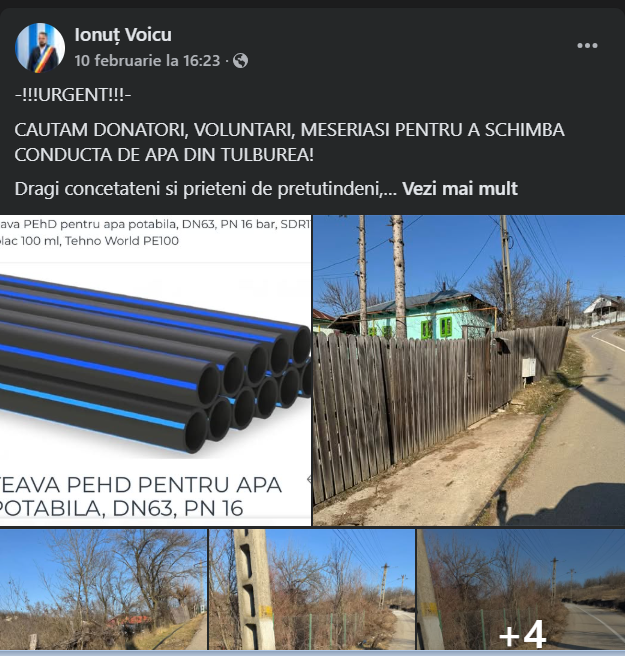Expand the post with Vezi mai mult
The height and width of the screenshot is (656, 625).
pyautogui.click(x=460, y=189)
